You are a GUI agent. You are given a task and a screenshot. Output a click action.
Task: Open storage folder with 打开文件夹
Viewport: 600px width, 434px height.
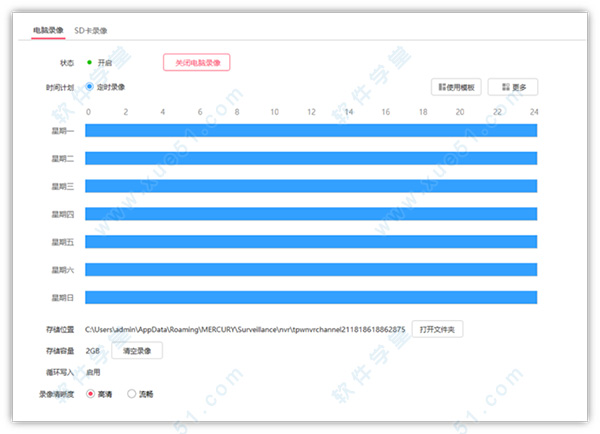[x=438, y=329]
